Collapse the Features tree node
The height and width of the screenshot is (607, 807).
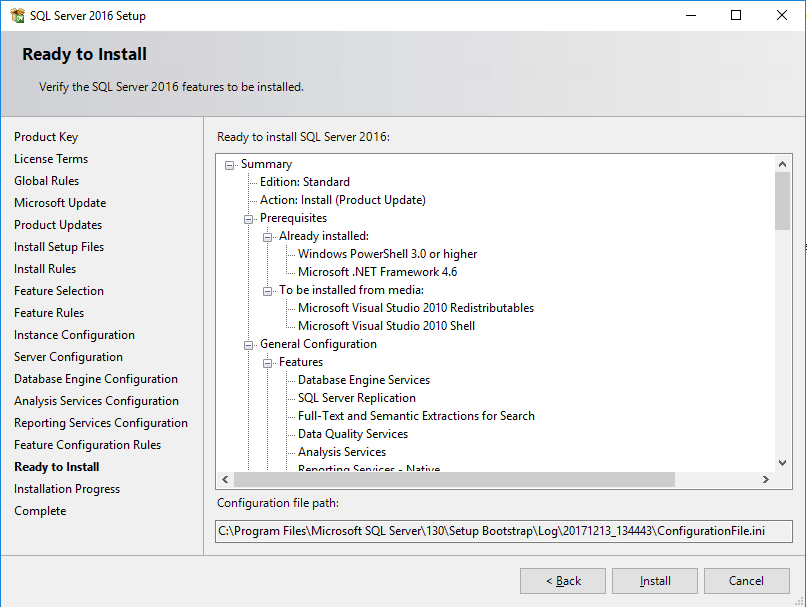point(268,363)
